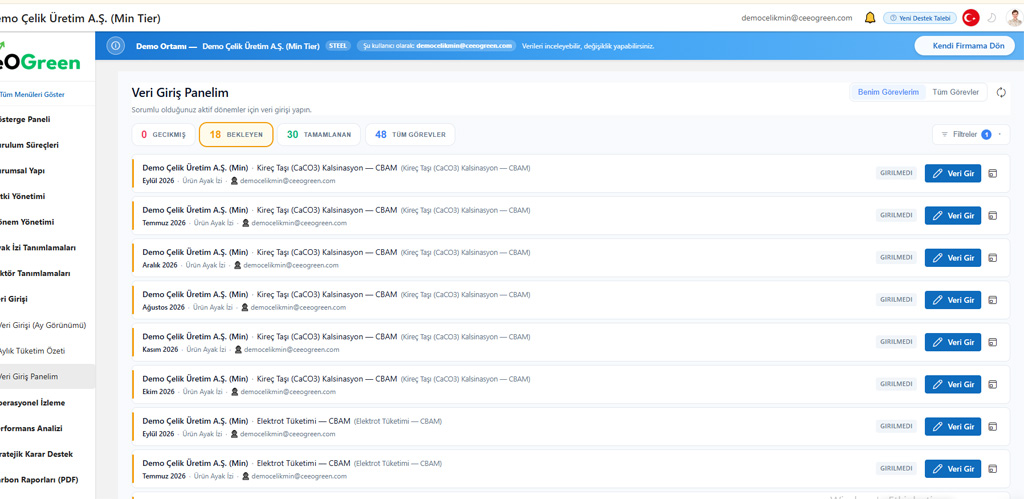
Task: Open calendar icon for Elektrot Tüketimi Temmuz 2026 row
Action: pyautogui.click(x=993, y=469)
